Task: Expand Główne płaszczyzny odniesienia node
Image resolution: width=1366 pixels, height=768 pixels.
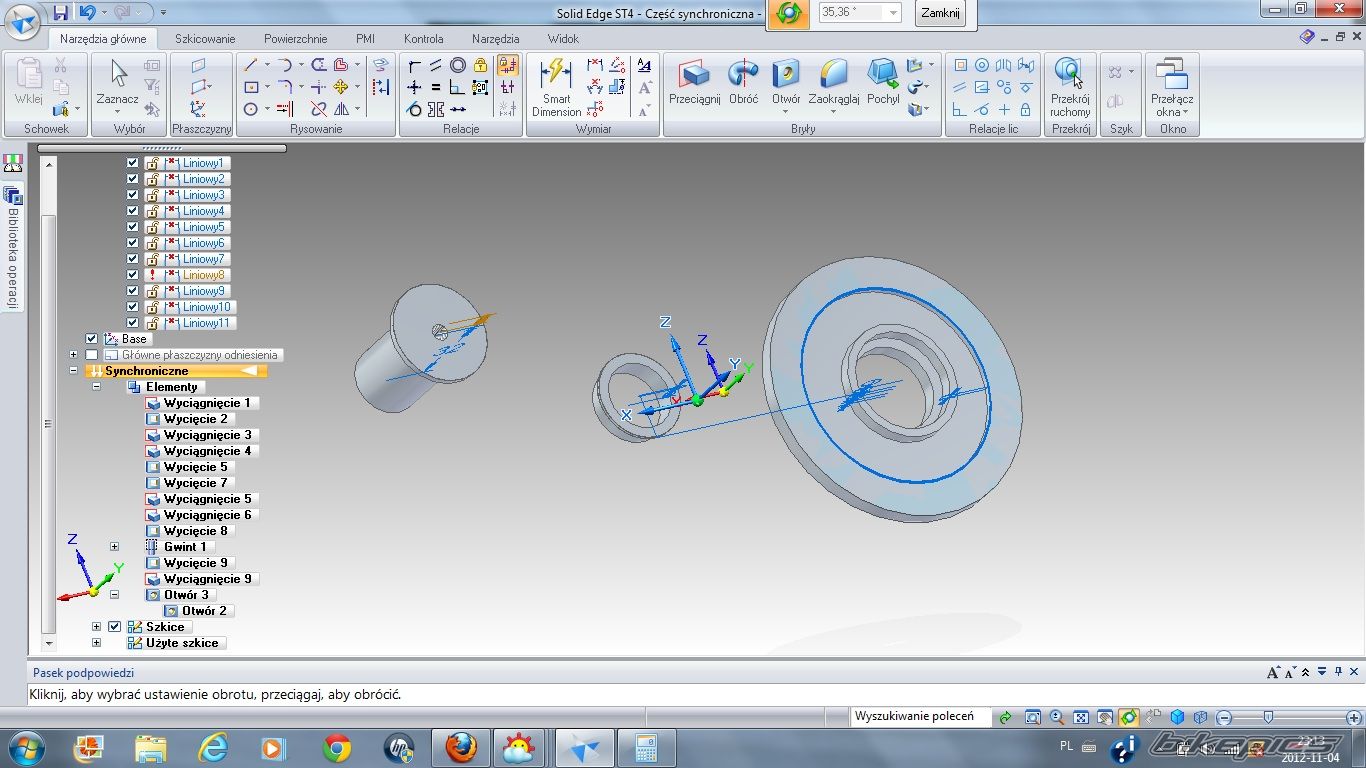Action: [x=73, y=355]
